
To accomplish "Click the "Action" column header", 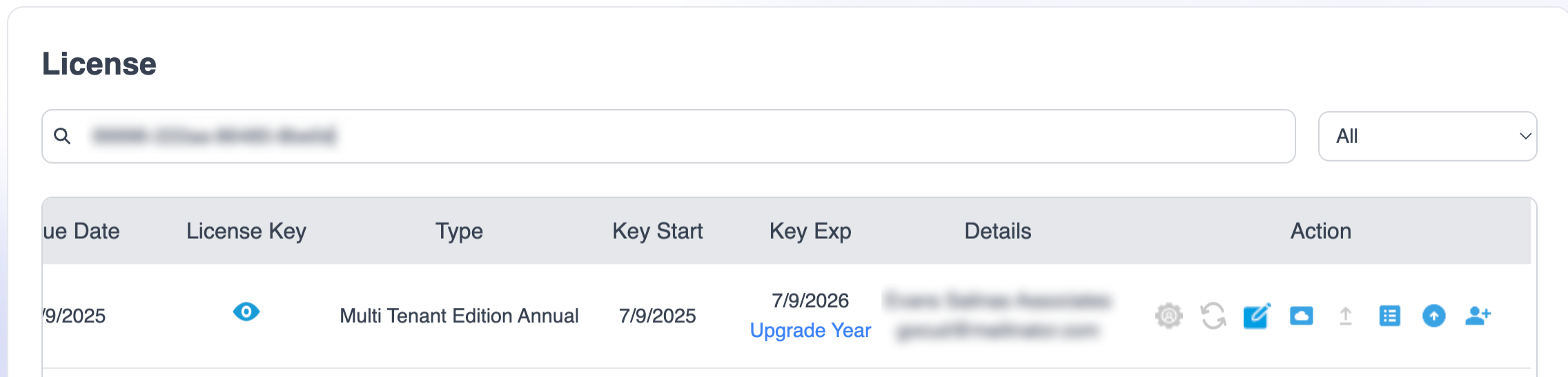I will [1321, 231].
